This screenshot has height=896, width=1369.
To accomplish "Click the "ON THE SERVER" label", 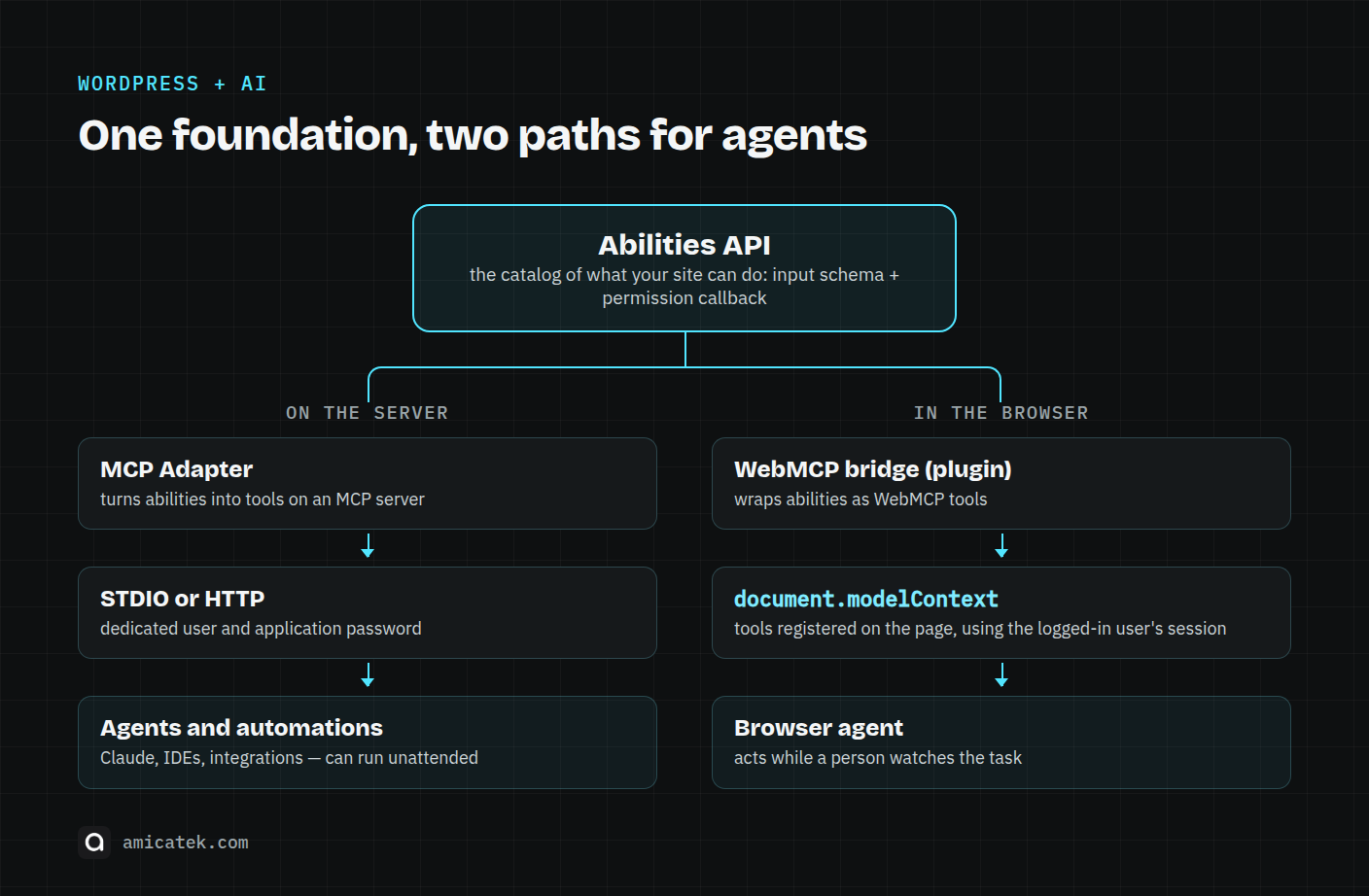I will coord(367,413).
